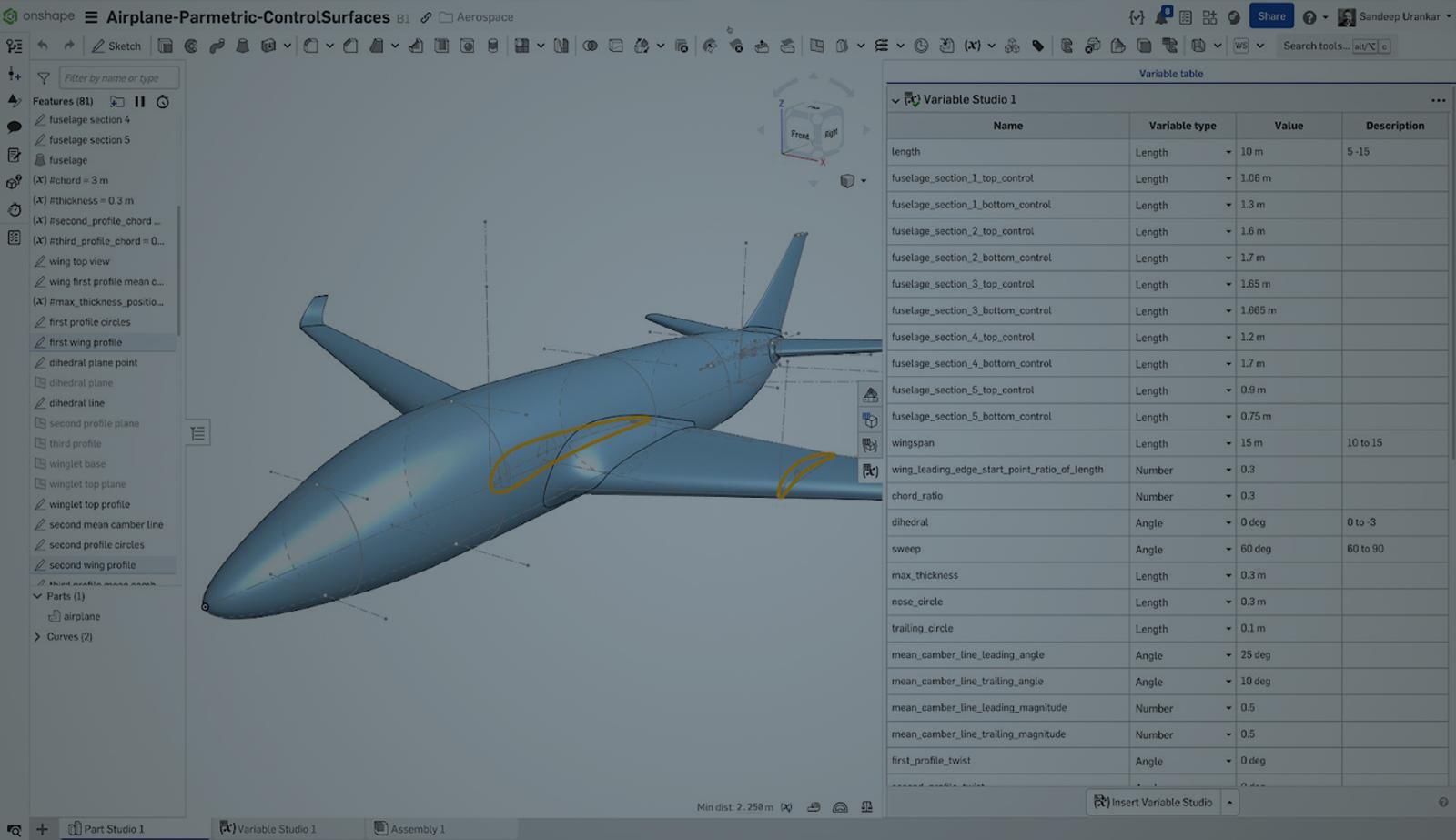Select the Sketch tool
This screenshot has height=840, width=1456.
click(116, 46)
